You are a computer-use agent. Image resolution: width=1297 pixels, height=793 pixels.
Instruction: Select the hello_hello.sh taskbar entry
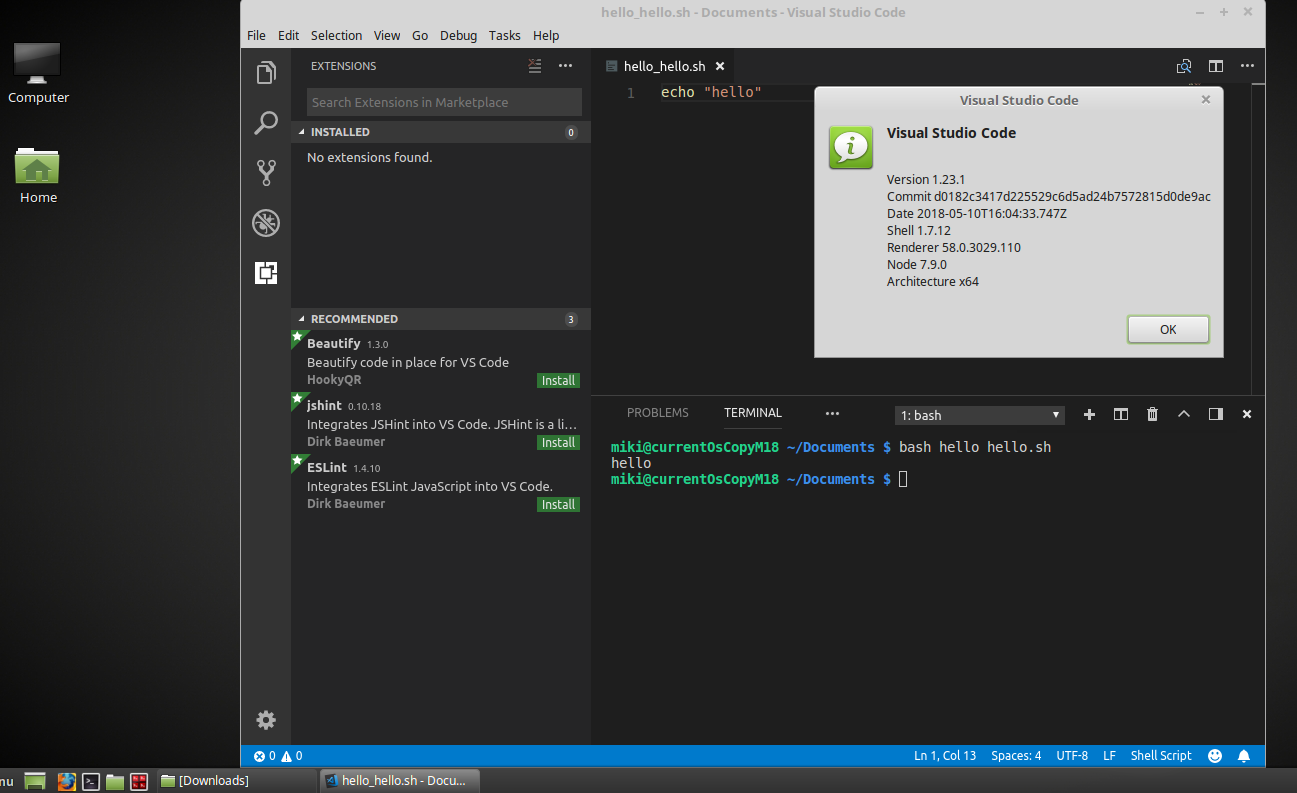pyautogui.click(x=399, y=780)
